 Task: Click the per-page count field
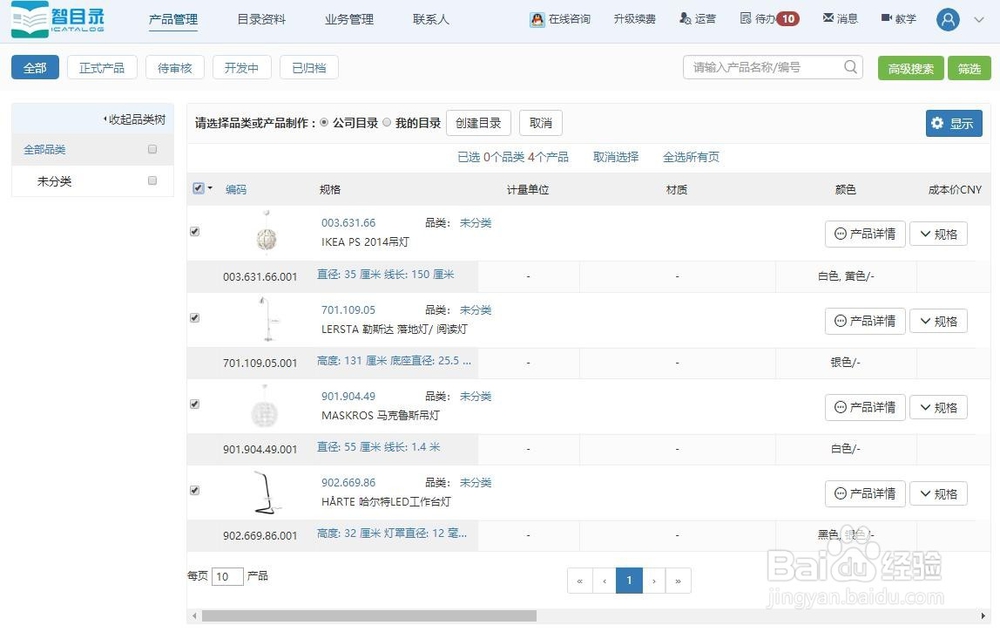coord(227,577)
